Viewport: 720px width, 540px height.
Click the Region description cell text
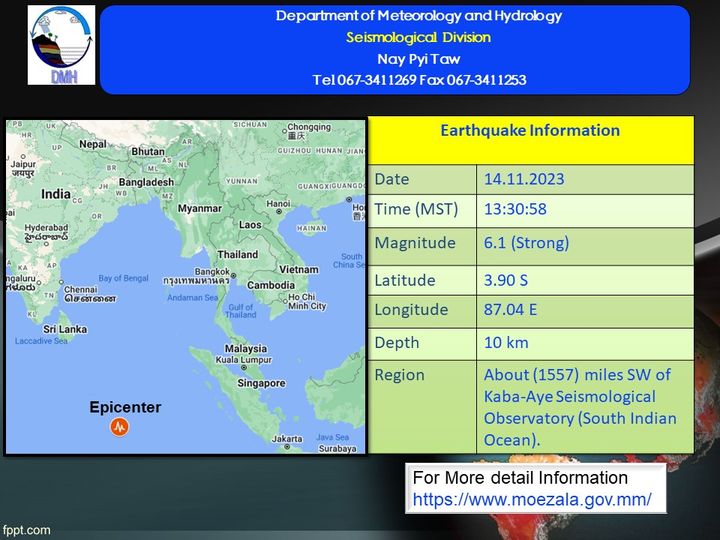click(x=579, y=407)
